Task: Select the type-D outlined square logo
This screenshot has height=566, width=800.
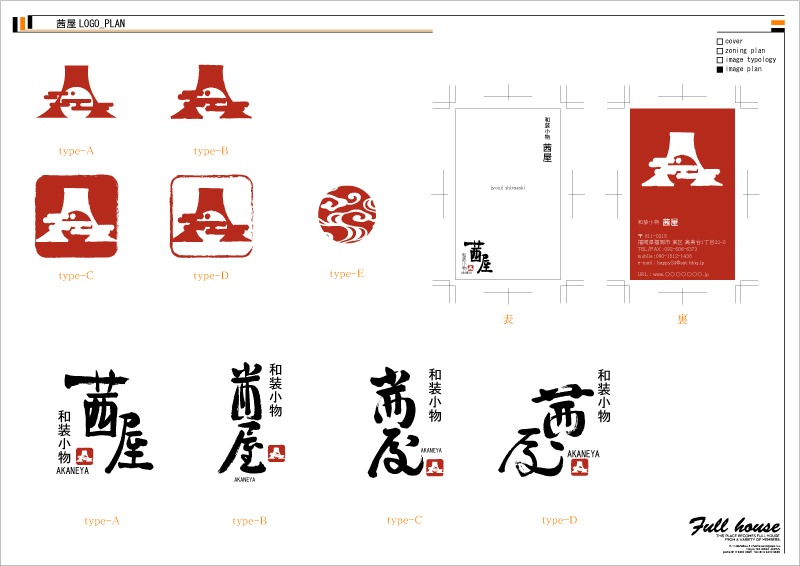Action: pyautogui.click(x=211, y=216)
